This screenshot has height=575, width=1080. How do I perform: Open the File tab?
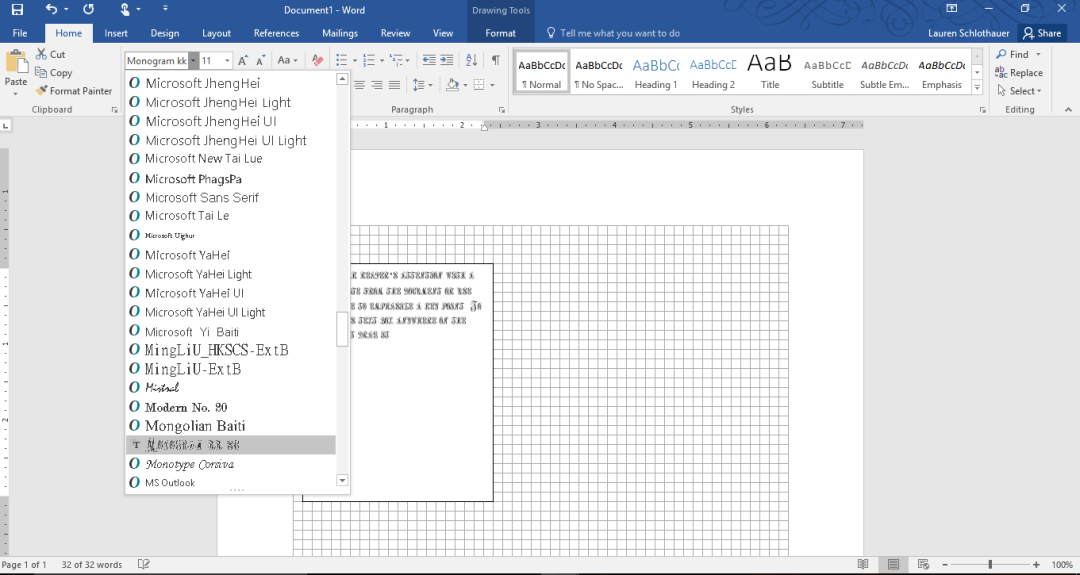[x=20, y=33]
